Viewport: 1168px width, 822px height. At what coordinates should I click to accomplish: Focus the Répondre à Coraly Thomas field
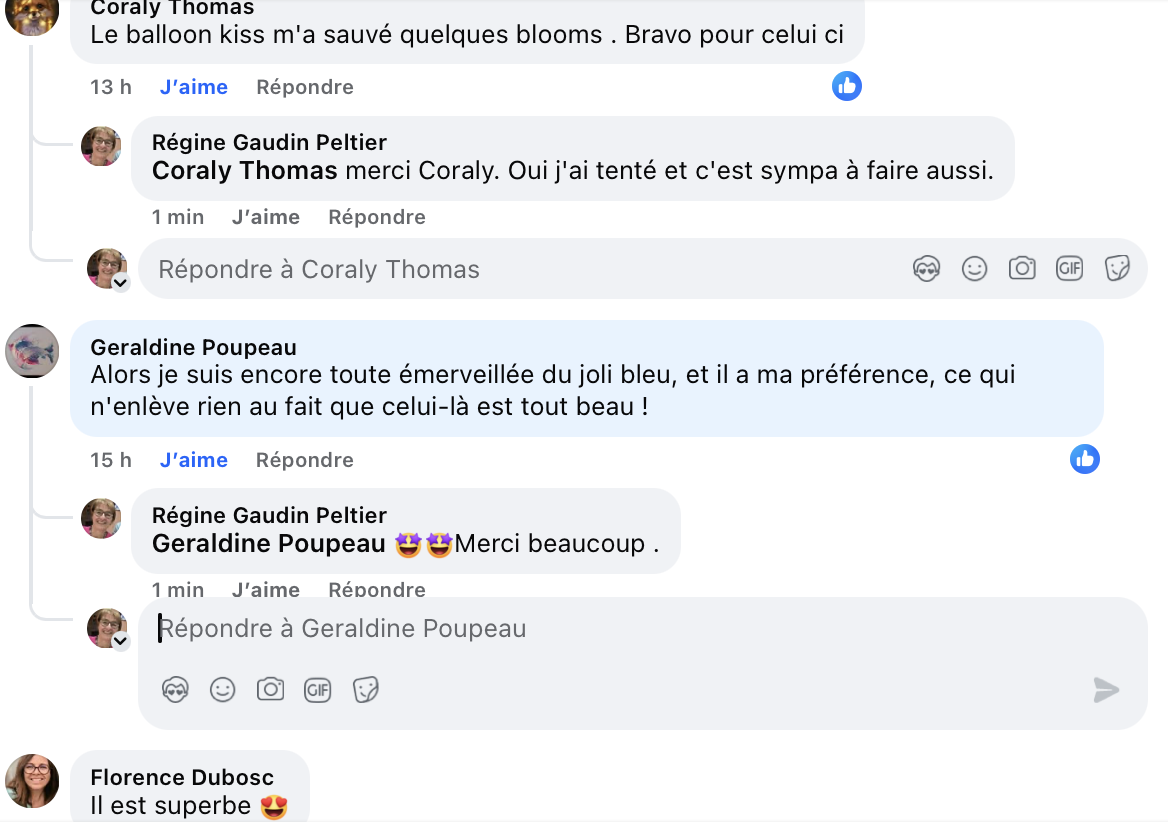(500, 269)
